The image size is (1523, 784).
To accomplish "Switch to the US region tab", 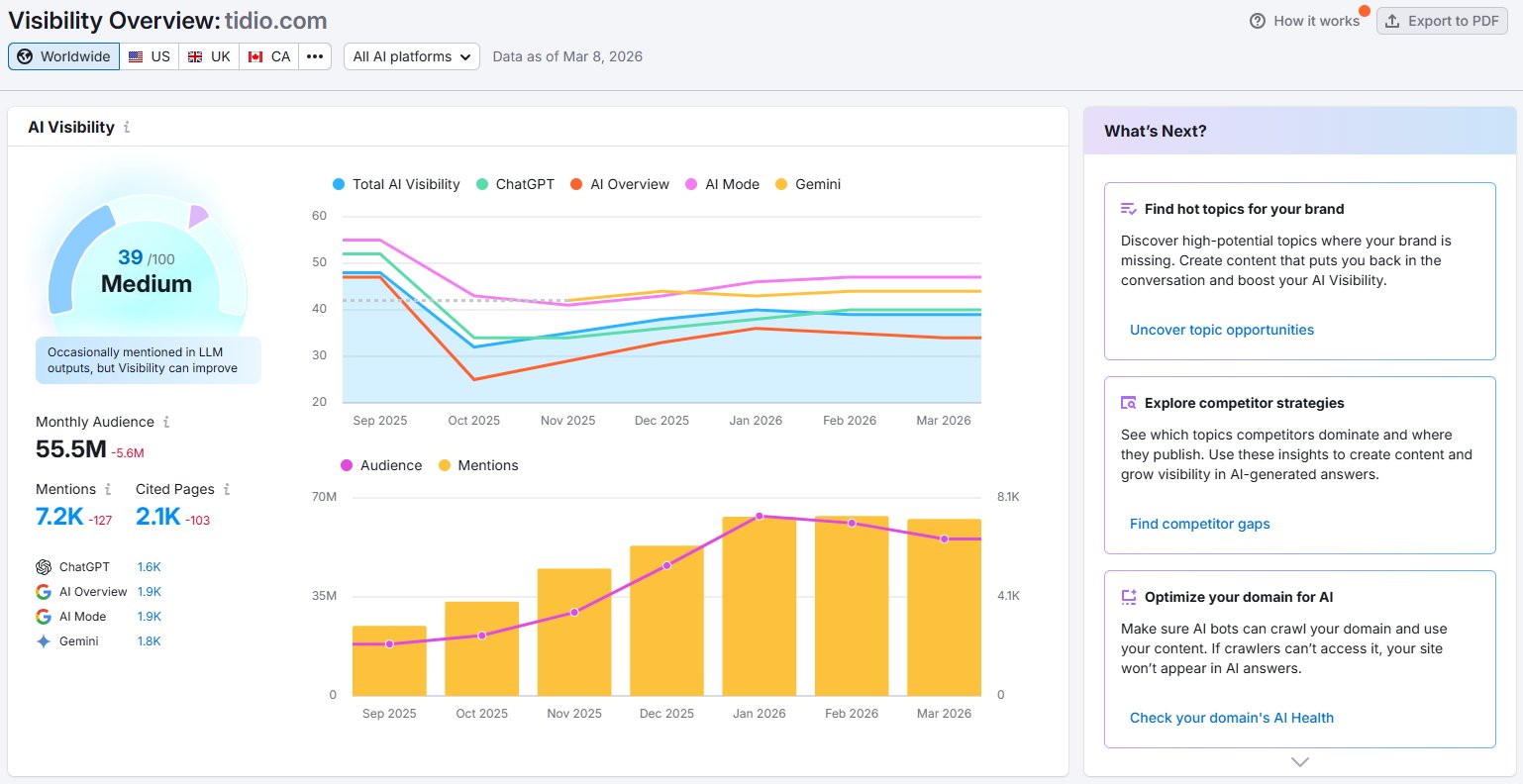I will [x=150, y=56].
